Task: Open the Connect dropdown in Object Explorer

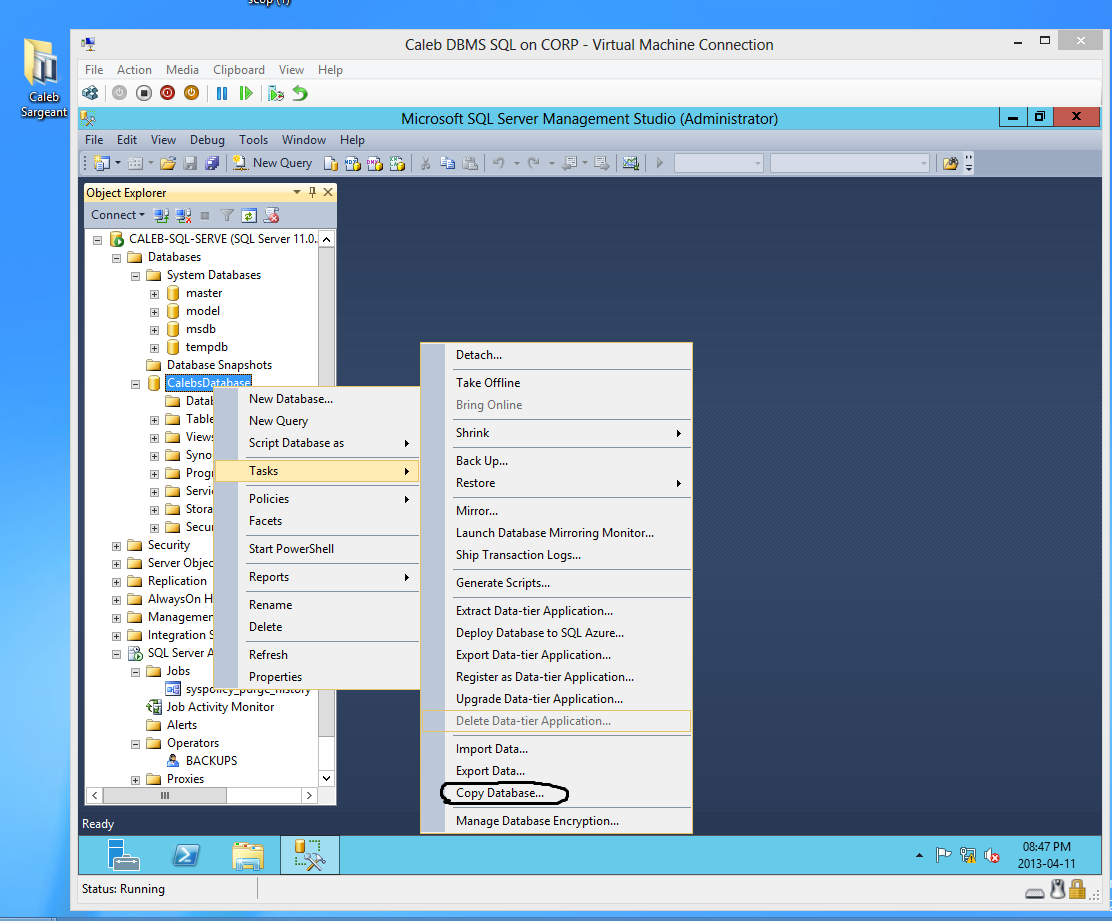Action: coord(118,215)
